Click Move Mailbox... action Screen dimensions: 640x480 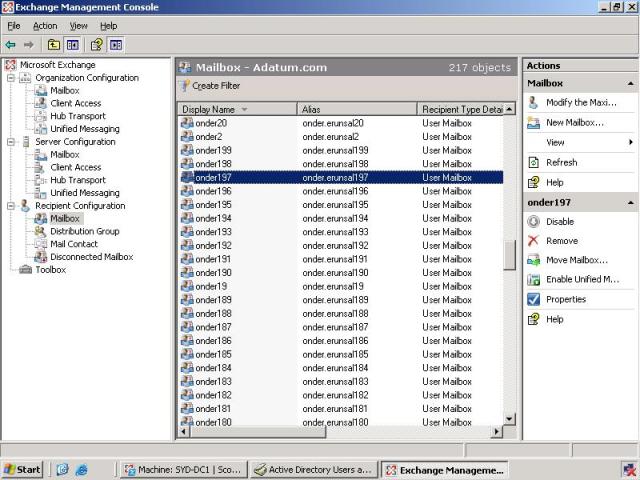577,260
